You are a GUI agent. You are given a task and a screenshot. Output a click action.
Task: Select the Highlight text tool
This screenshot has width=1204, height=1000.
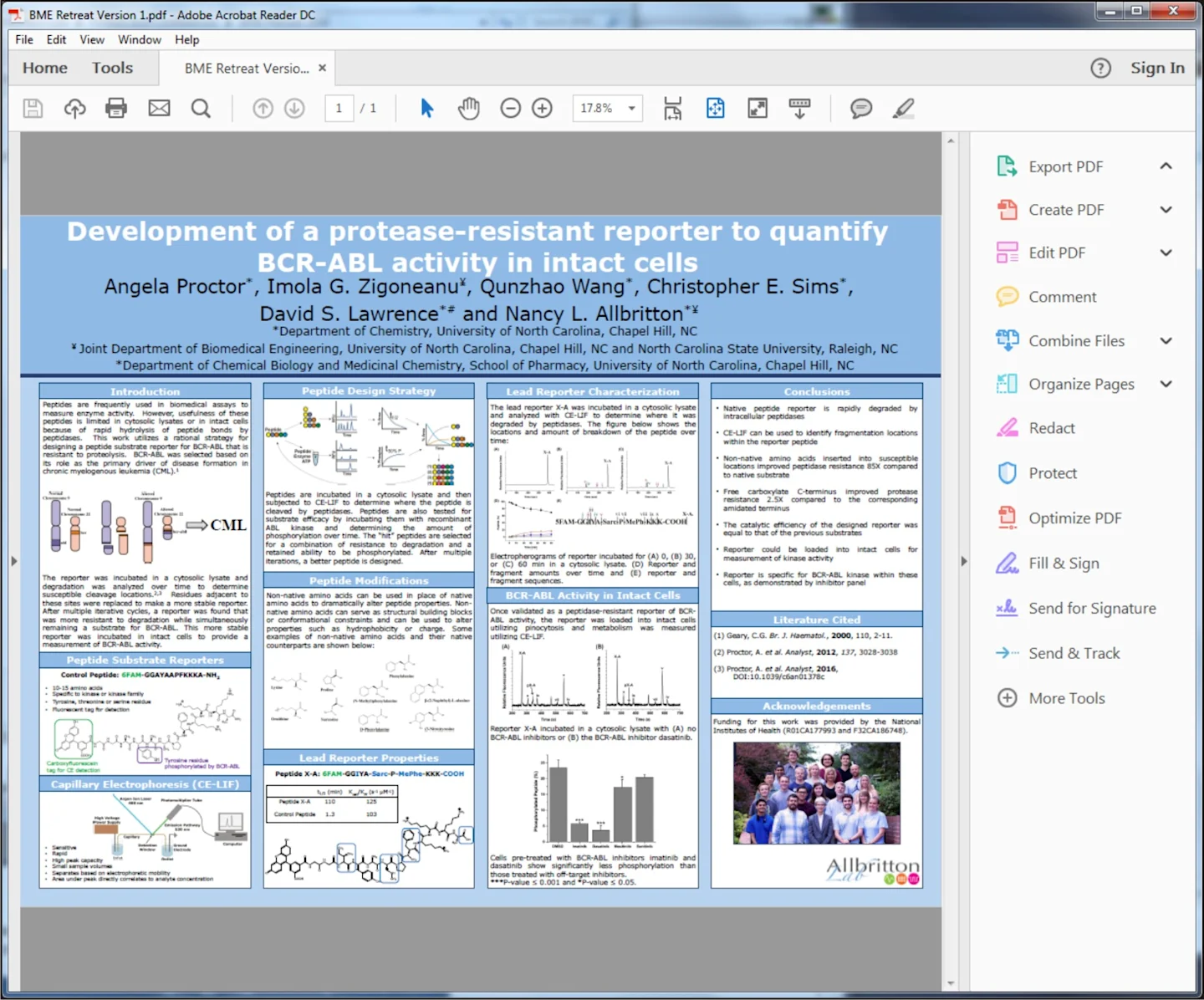(903, 108)
